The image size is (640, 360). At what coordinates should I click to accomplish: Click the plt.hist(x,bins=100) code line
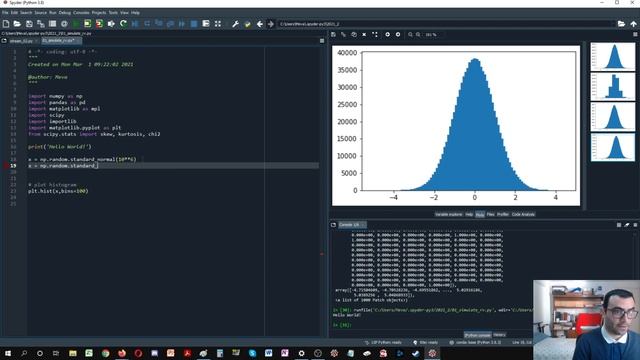58,191
